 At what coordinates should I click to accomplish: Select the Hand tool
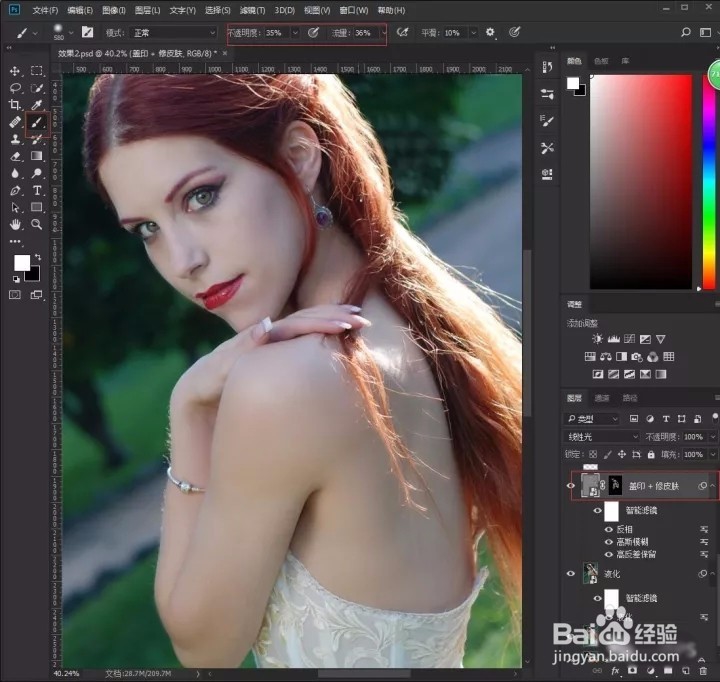click(x=15, y=224)
